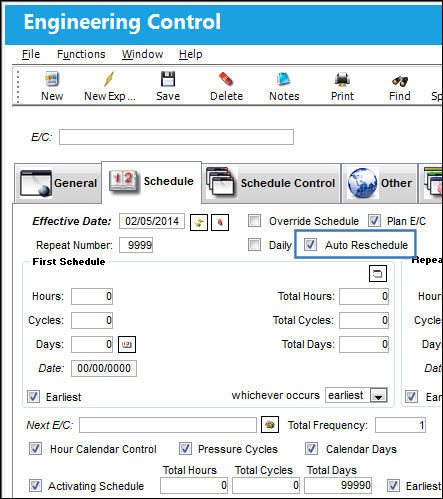Click the Find binoculars icon
Screen dimensions: 443x499
(400, 80)
